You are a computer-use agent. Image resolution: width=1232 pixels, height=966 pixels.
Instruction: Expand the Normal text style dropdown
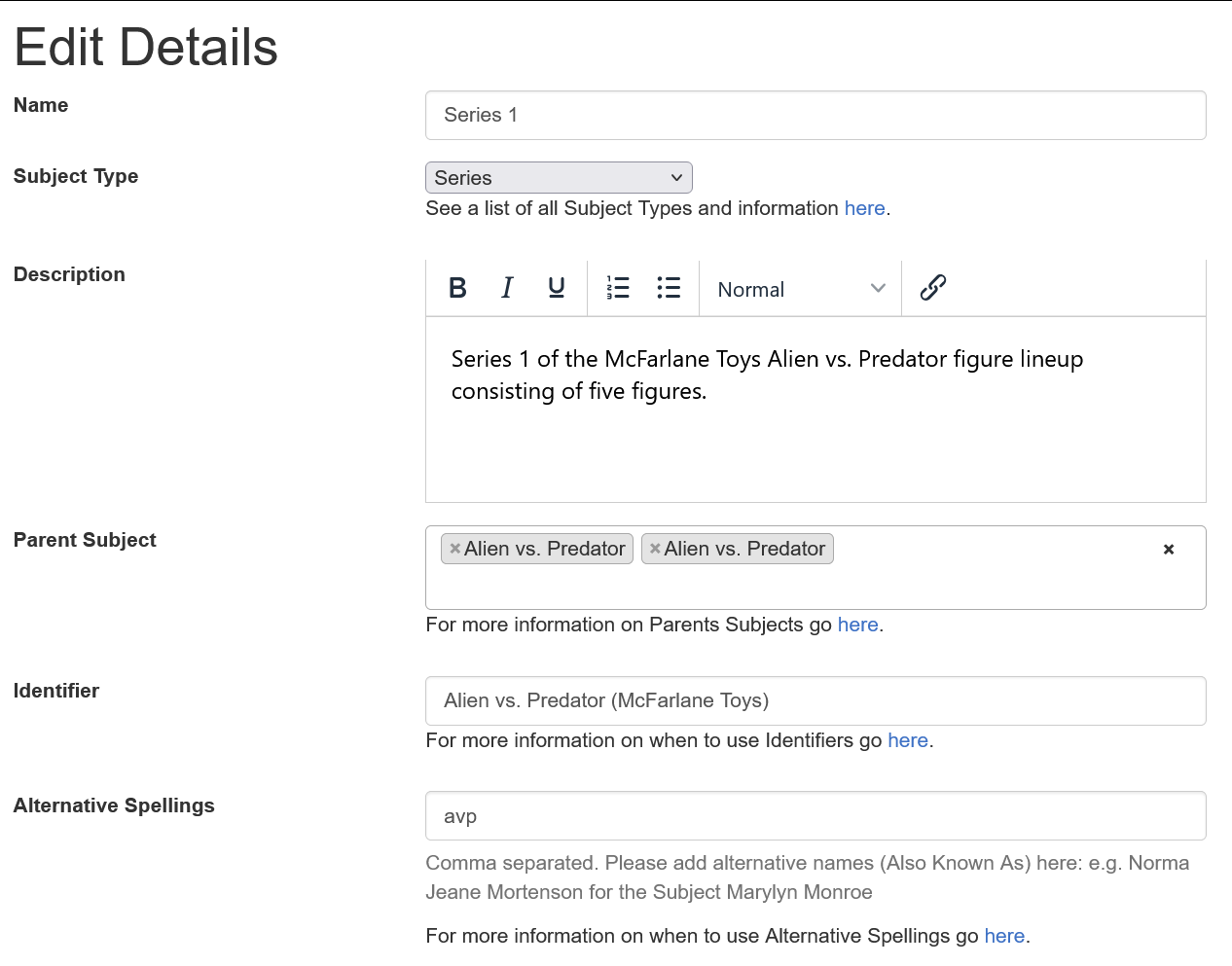pyautogui.click(x=800, y=289)
